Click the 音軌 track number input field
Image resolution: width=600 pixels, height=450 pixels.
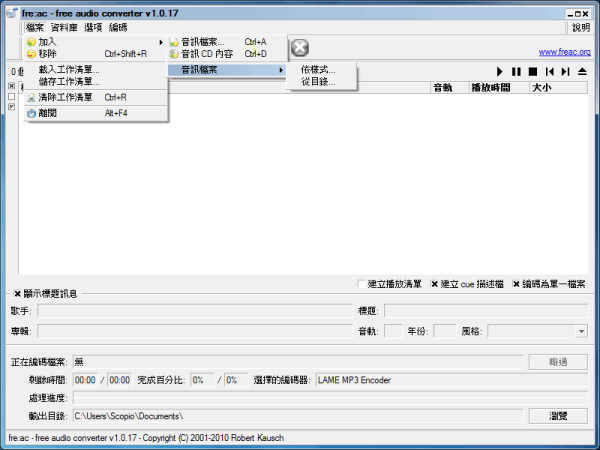tap(393, 331)
